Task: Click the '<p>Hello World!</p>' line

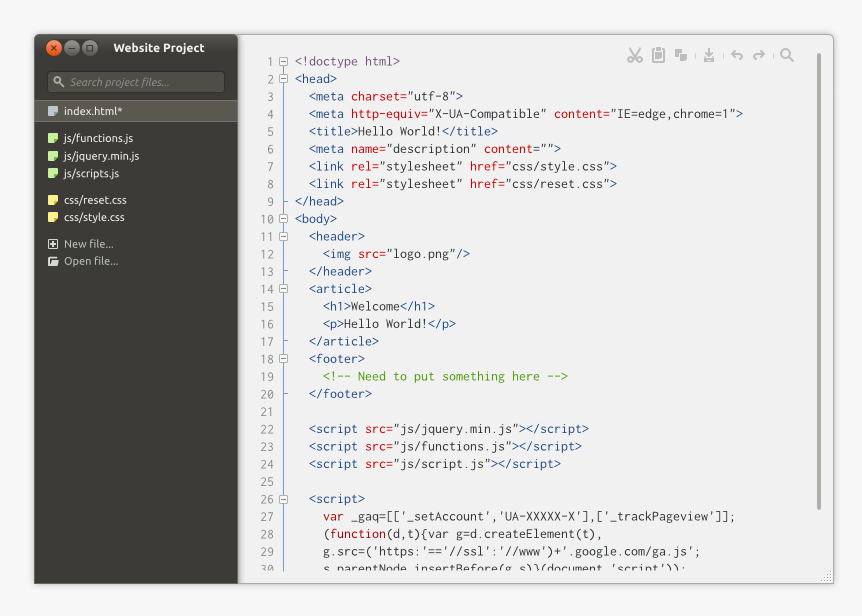Action: pyautogui.click(x=389, y=324)
